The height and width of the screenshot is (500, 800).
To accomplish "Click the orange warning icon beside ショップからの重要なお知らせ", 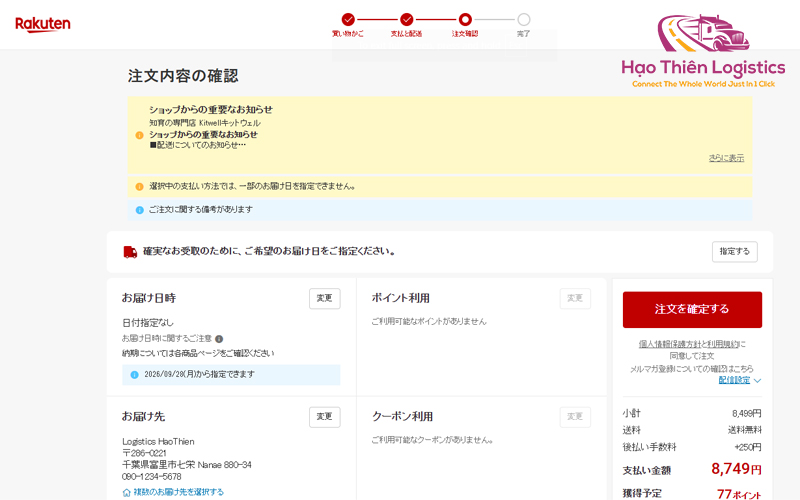I will pyautogui.click(x=139, y=135).
